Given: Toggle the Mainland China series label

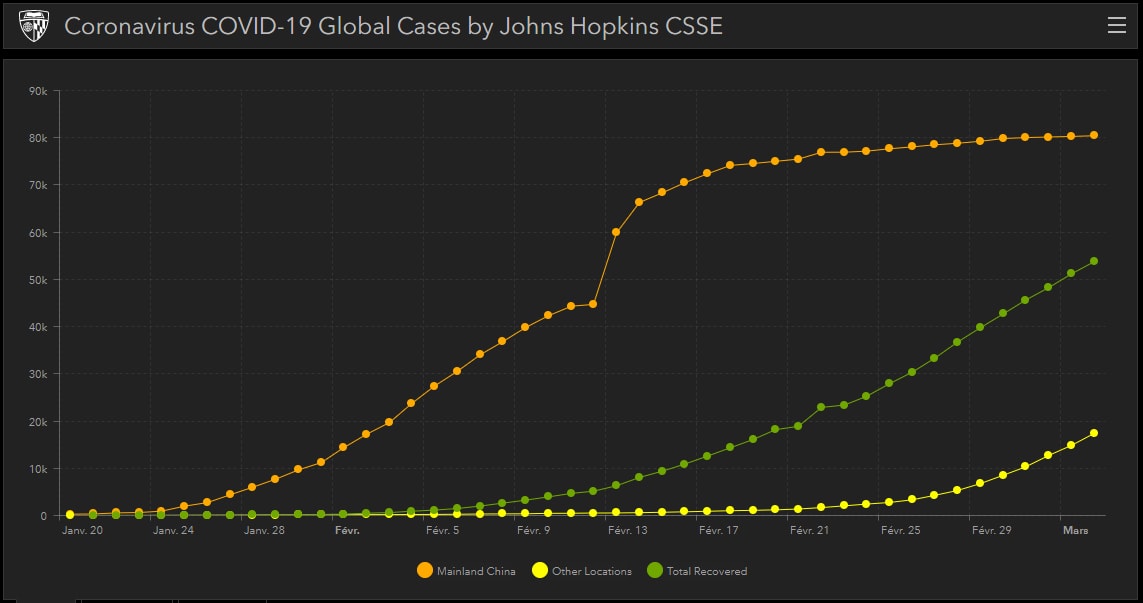Looking at the screenshot, I should [476, 572].
